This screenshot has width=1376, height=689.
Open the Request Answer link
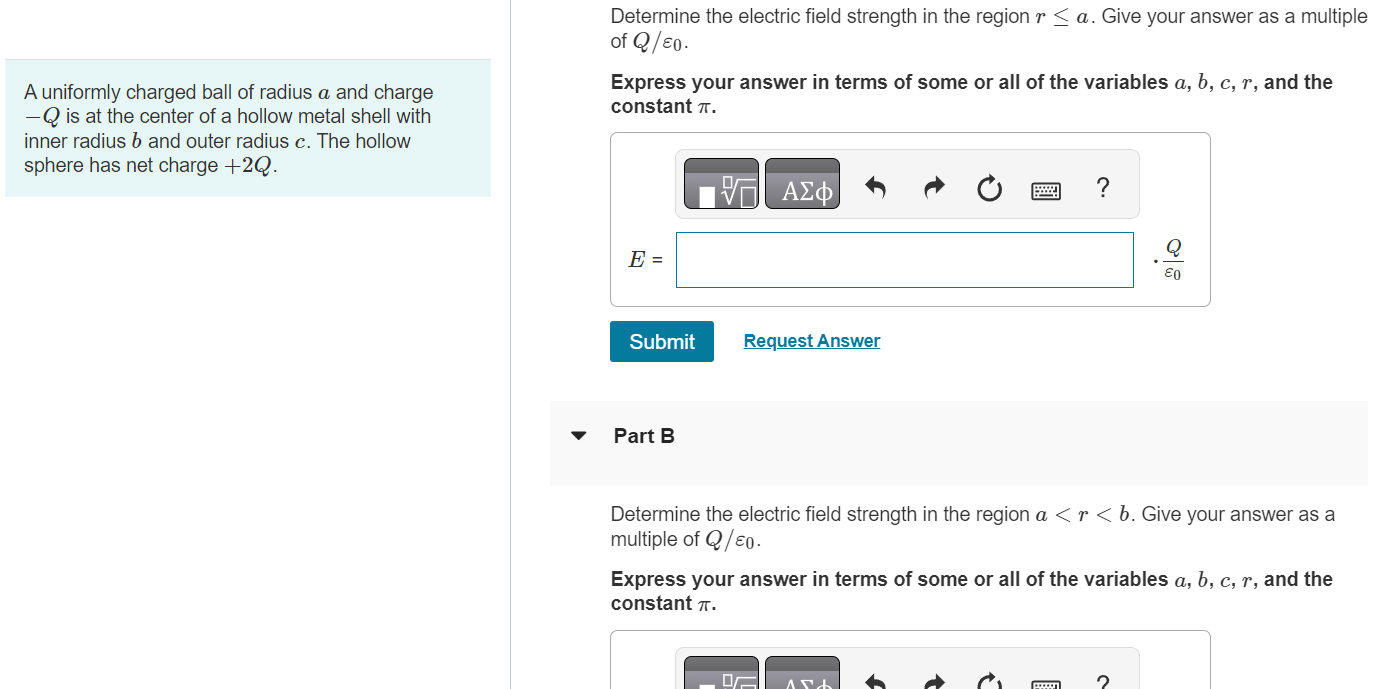tap(811, 341)
